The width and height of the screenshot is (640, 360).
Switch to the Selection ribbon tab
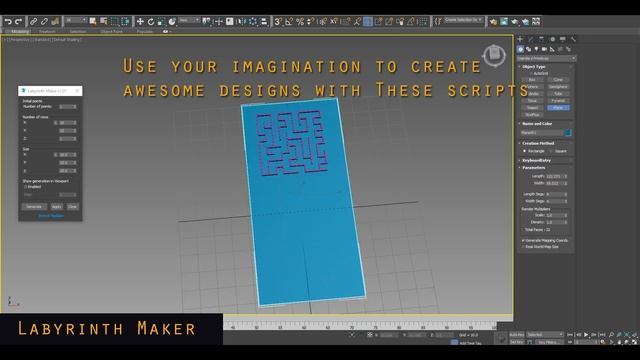[78, 31]
